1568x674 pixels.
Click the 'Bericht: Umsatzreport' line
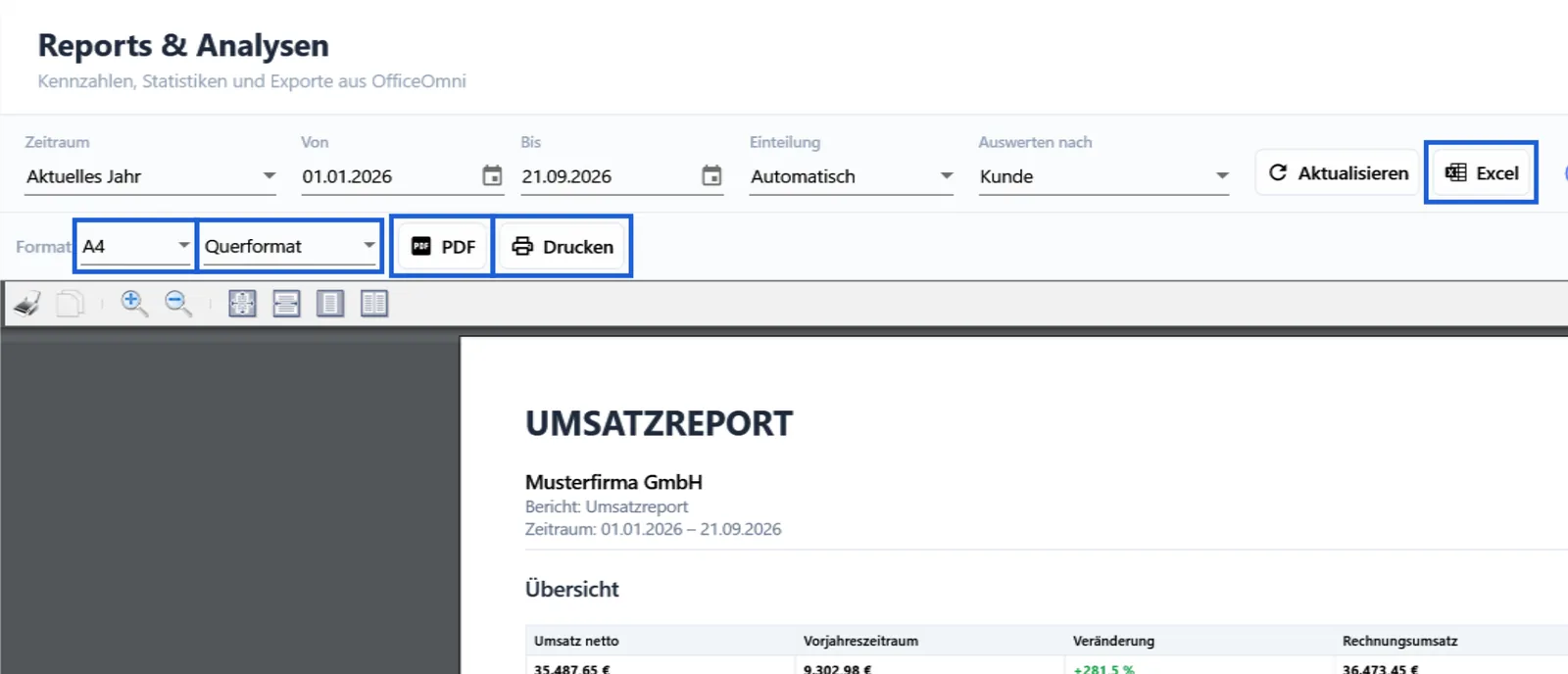[x=607, y=506]
